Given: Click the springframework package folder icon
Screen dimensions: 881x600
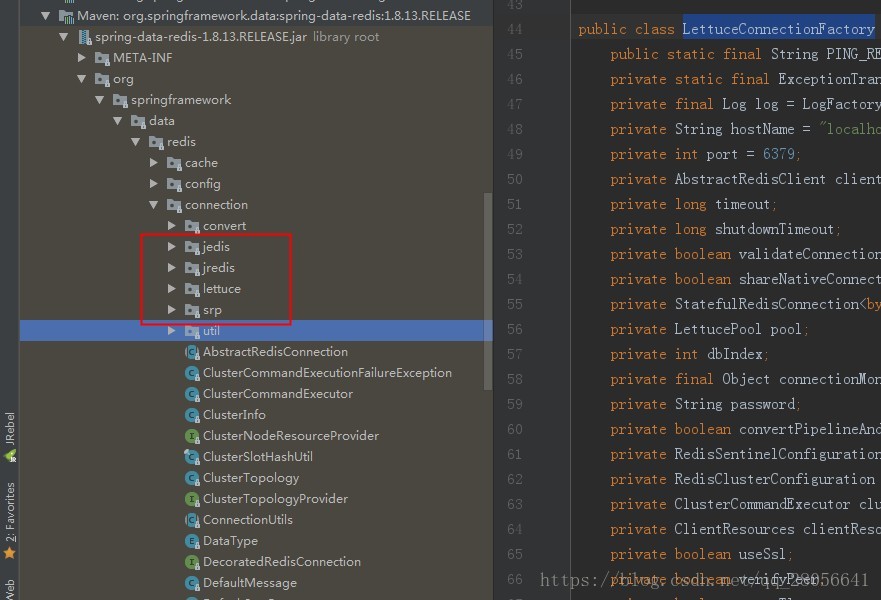Looking at the screenshot, I should pos(120,101).
